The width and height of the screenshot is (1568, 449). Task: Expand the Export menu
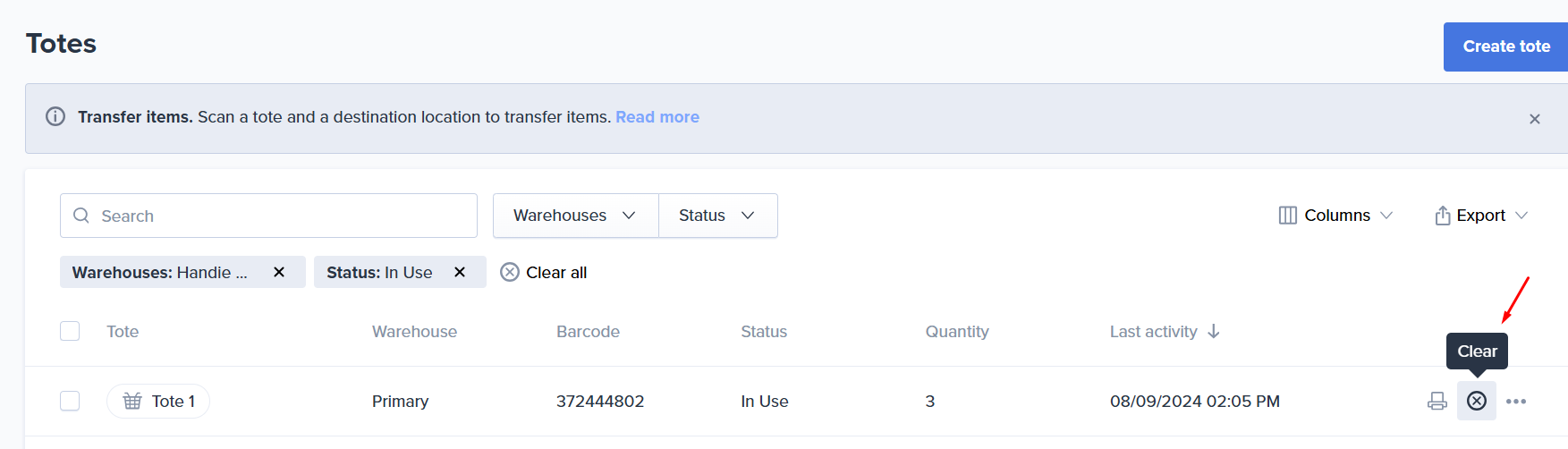1481,216
